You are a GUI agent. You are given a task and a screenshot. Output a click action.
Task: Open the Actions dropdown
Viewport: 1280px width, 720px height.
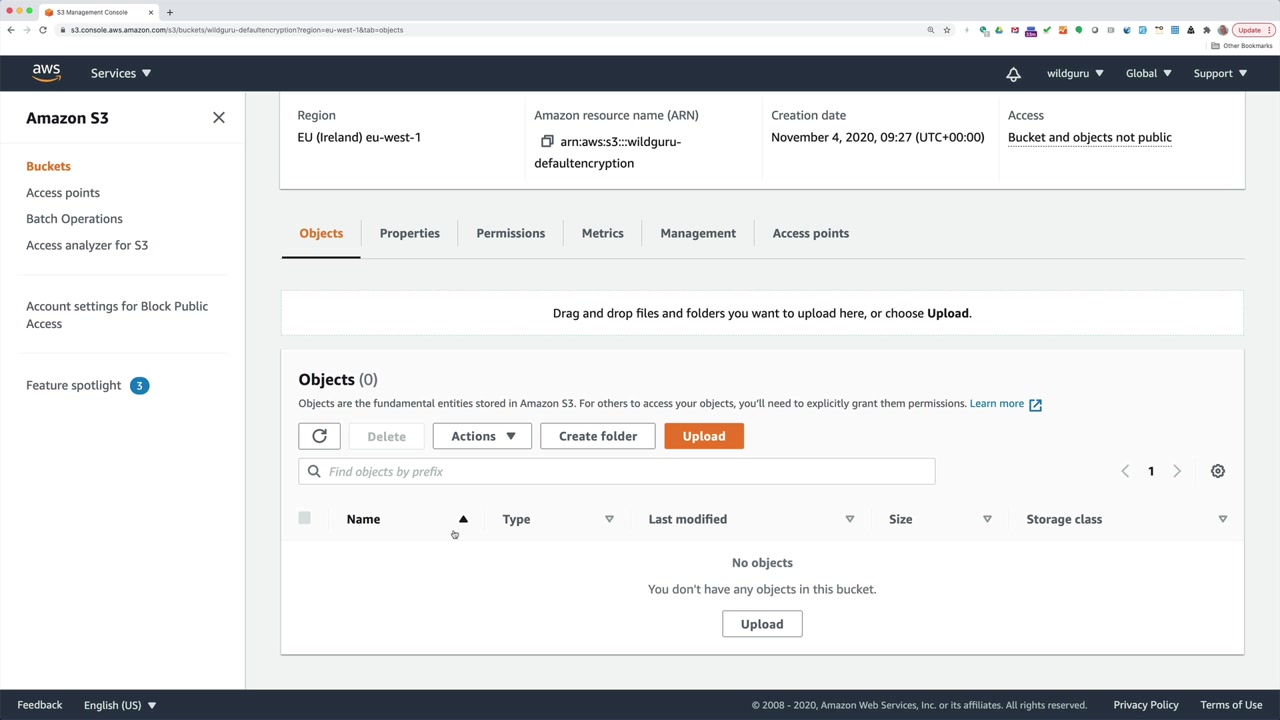482,436
